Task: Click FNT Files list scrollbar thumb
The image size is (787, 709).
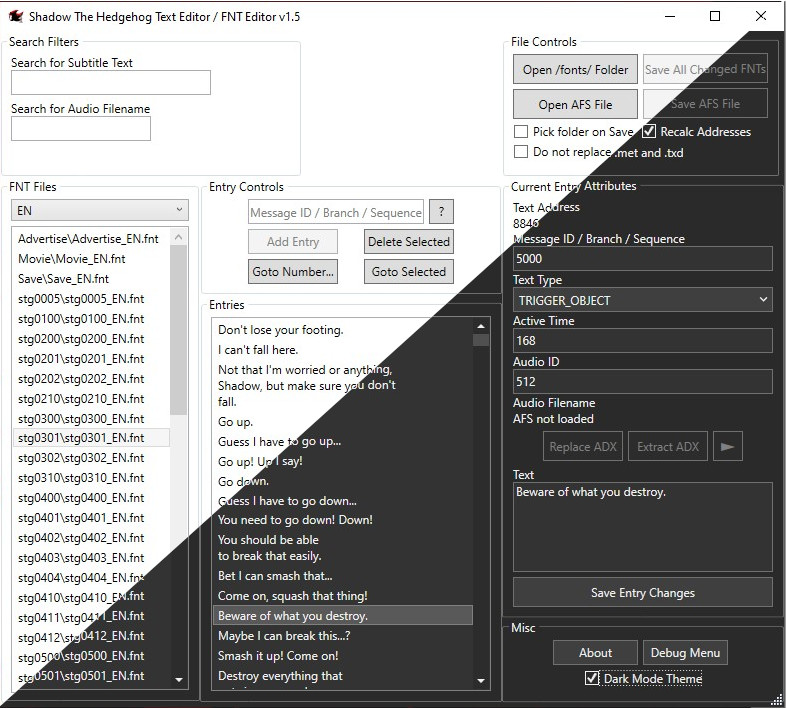Action: pos(179,330)
